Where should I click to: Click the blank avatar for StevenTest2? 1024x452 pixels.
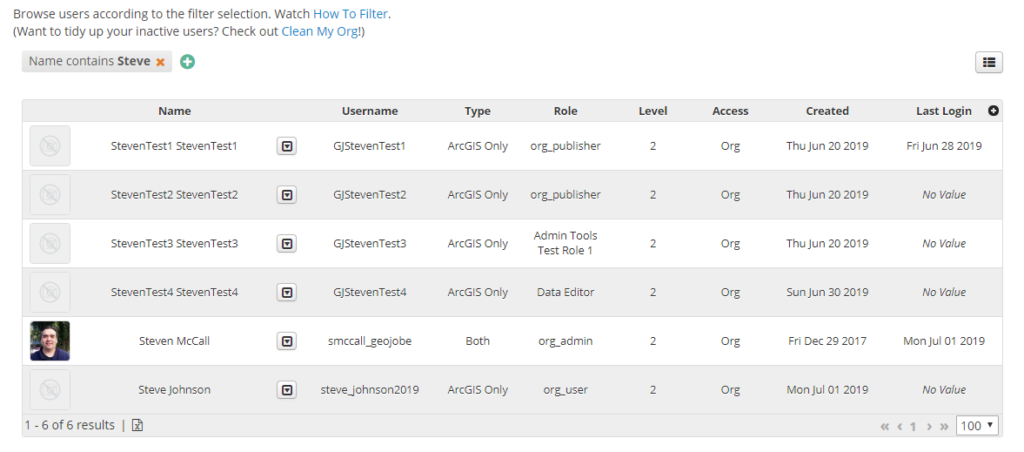50,195
